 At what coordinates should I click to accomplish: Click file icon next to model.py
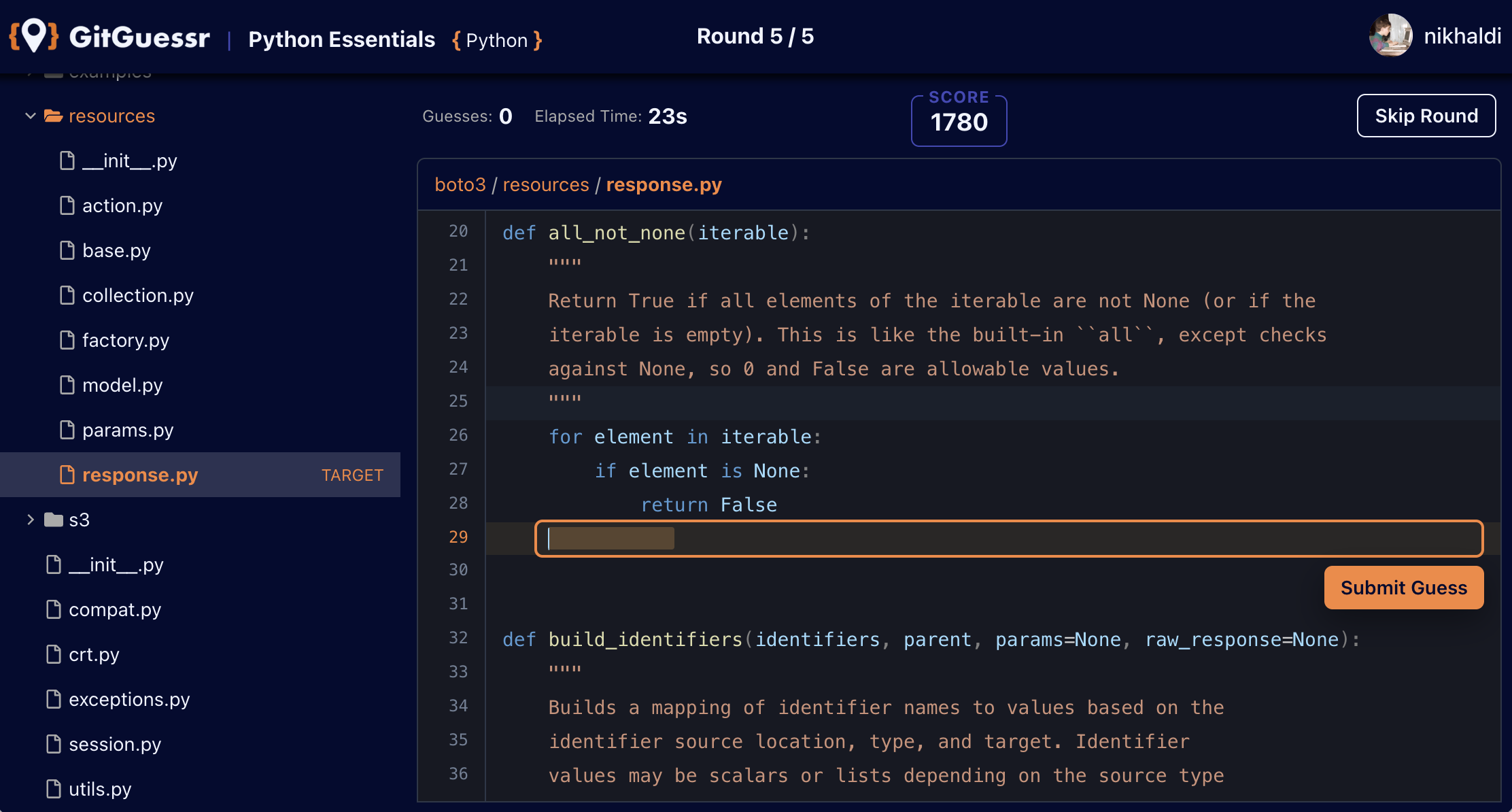tap(67, 385)
